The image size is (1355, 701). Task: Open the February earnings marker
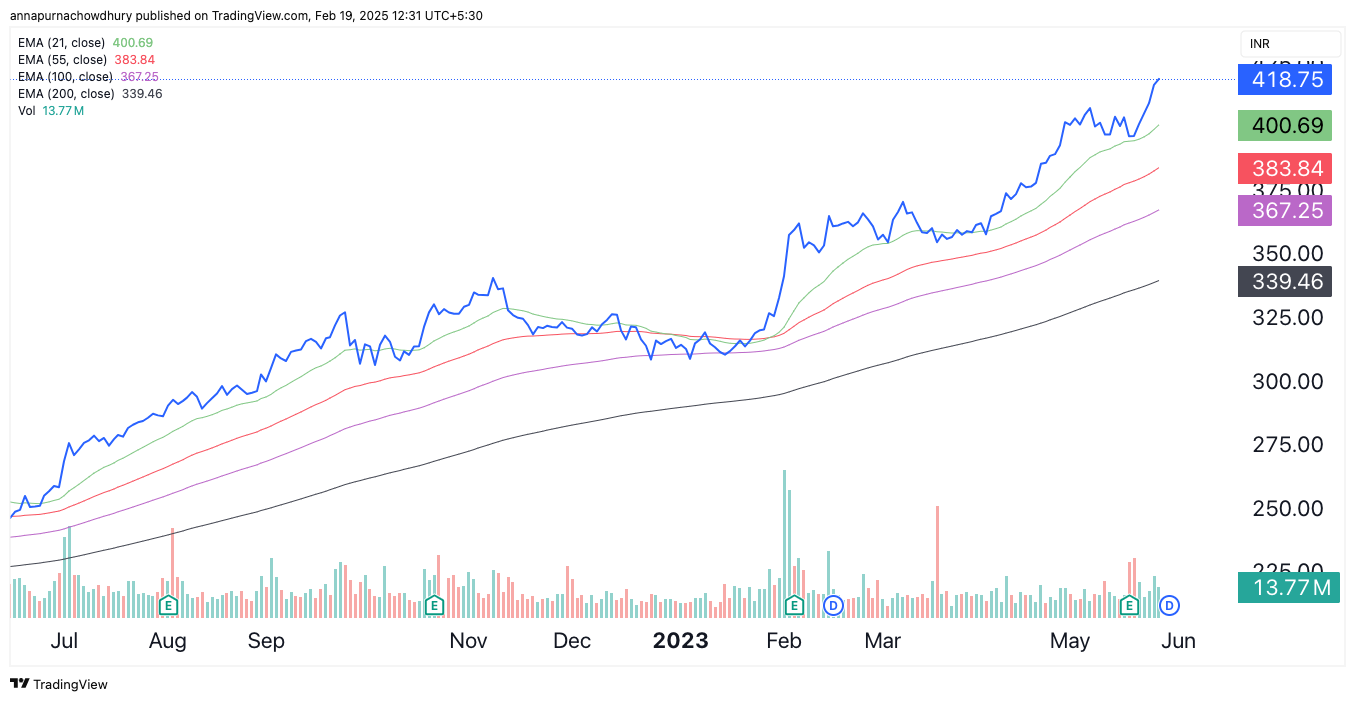click(795, 605)
